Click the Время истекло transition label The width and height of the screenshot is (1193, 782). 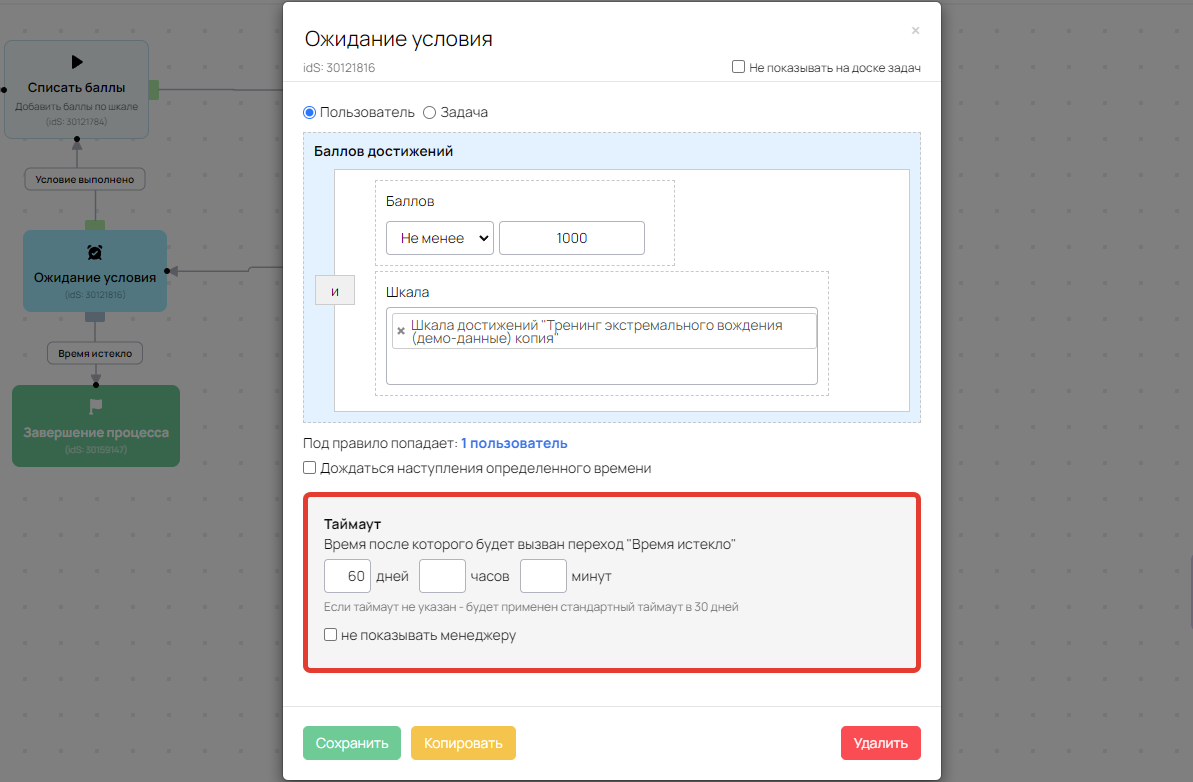95,354
